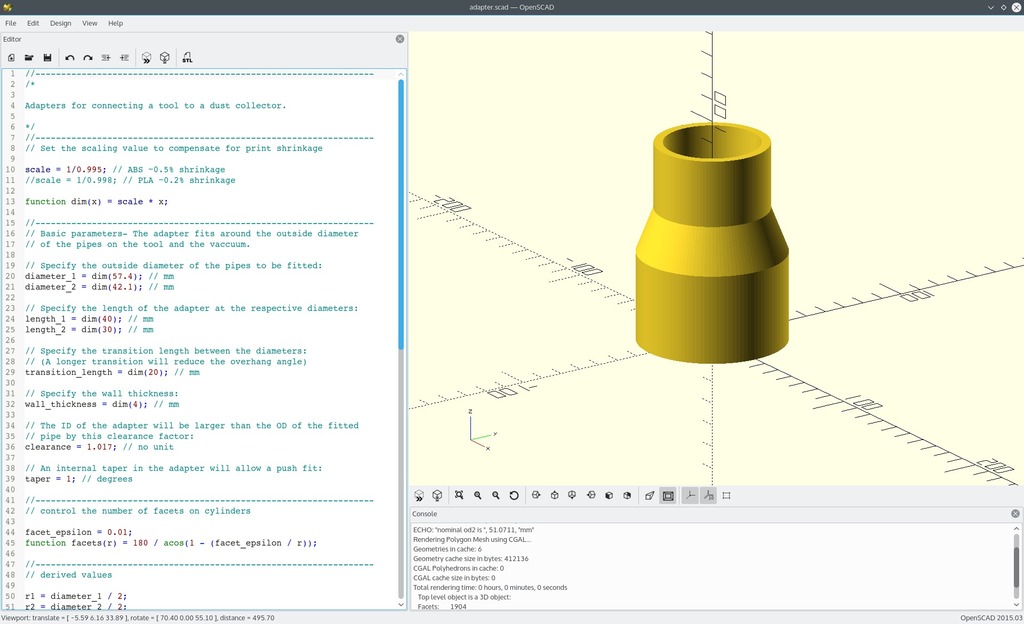Click the editor's vertical scrollbar

coord(402,210)
